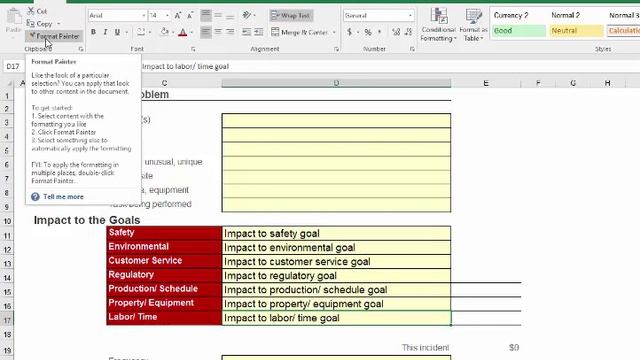Click Merge & Center
The width and height of the screenshot is (640, 360).
click(299, 32)
